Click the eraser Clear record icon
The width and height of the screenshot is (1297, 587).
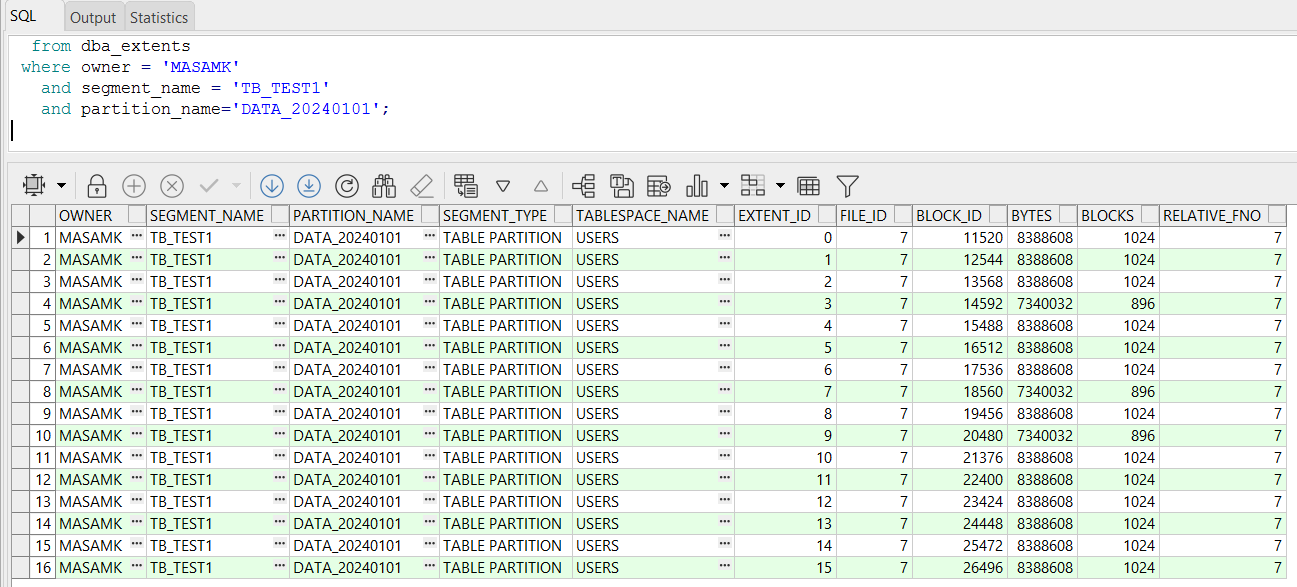[x=422, y=186]
